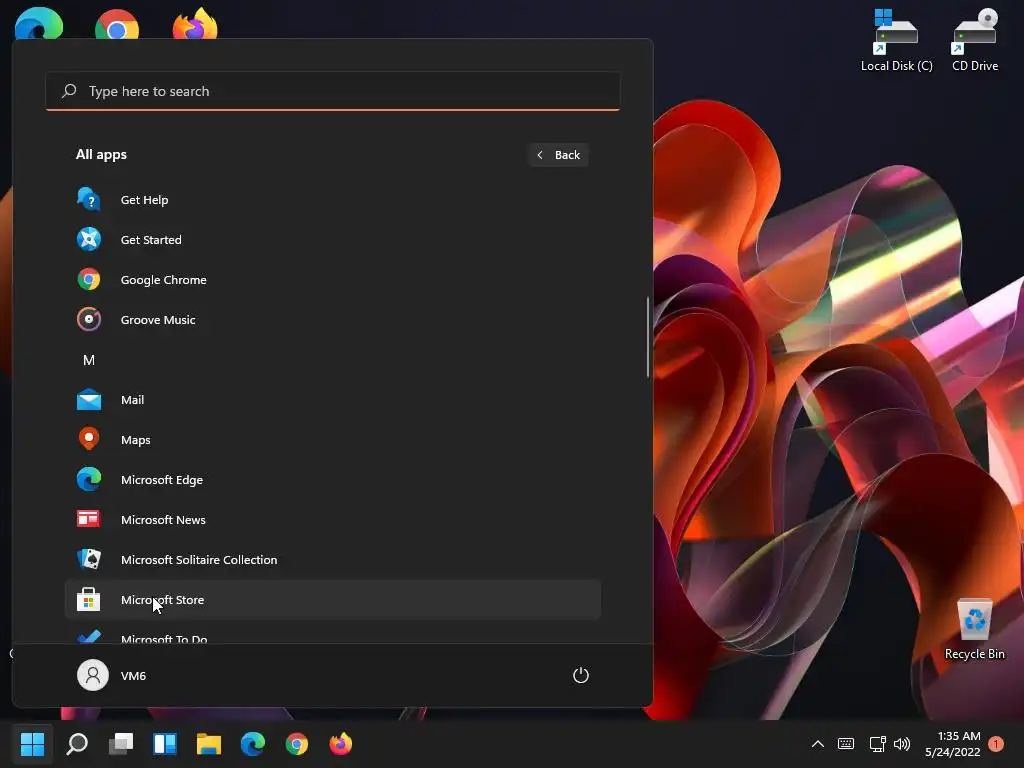1024x768 pixels.
Task: Click the "Get Started" label text
Action: tap(151, 240)
